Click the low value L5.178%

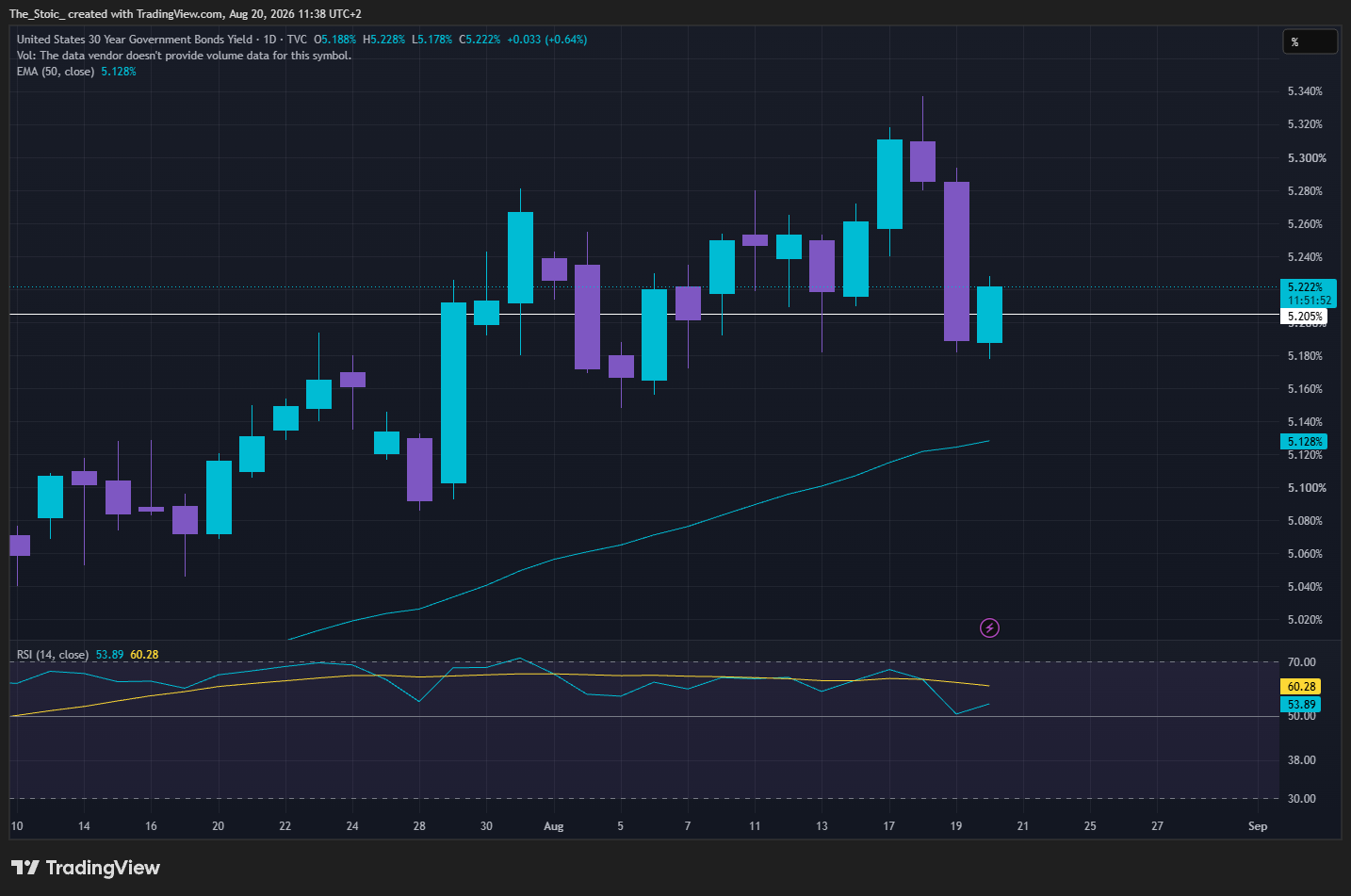[x=432, y=40]
